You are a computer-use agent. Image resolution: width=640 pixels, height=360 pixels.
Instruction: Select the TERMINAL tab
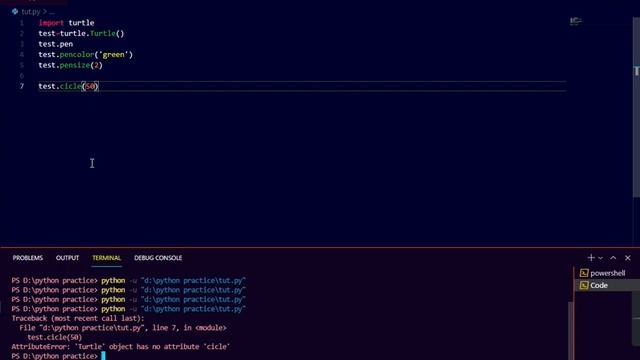107,258
